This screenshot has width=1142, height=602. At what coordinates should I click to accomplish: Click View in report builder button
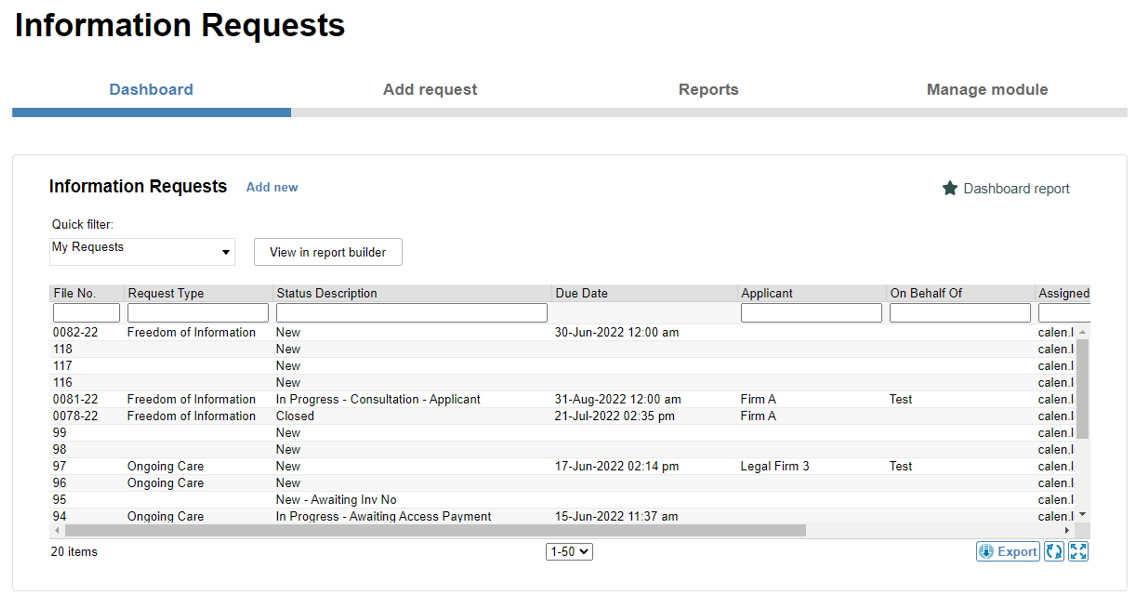328,252
